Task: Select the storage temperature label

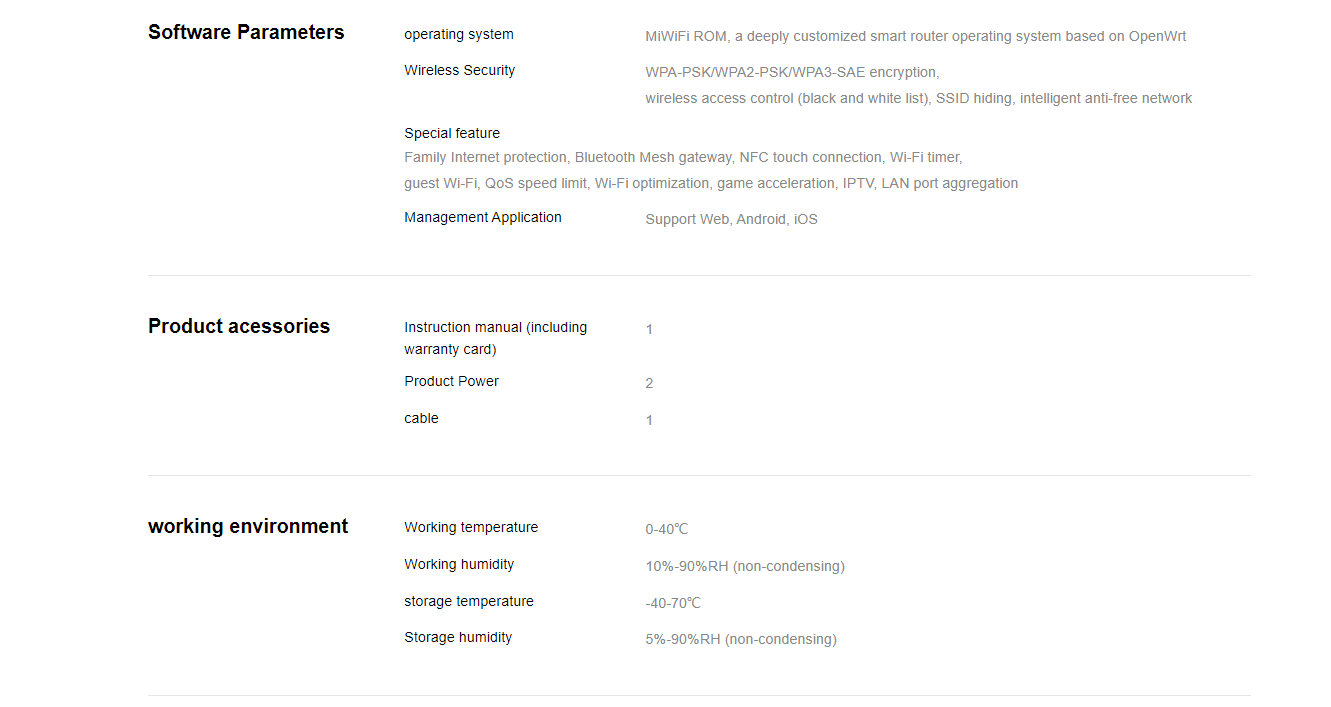Action: 469,601
